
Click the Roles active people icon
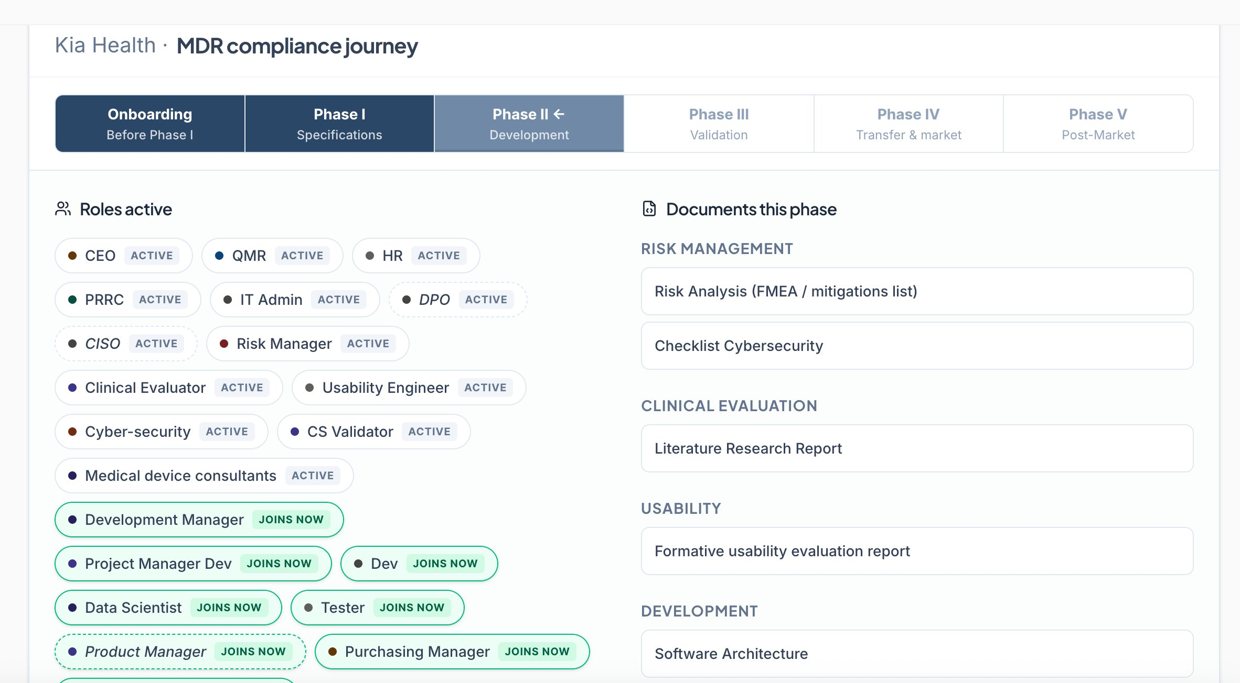click(63, 209)
